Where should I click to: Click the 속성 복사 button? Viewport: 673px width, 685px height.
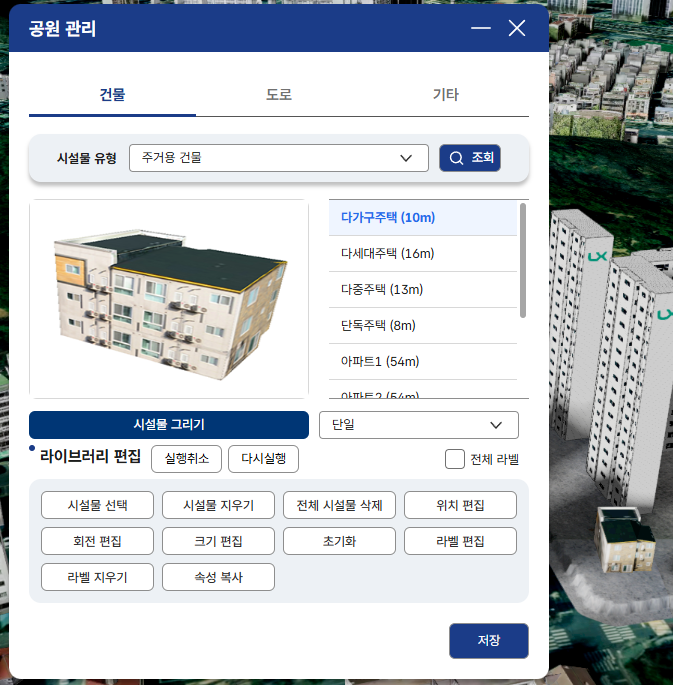click(218, 577)
